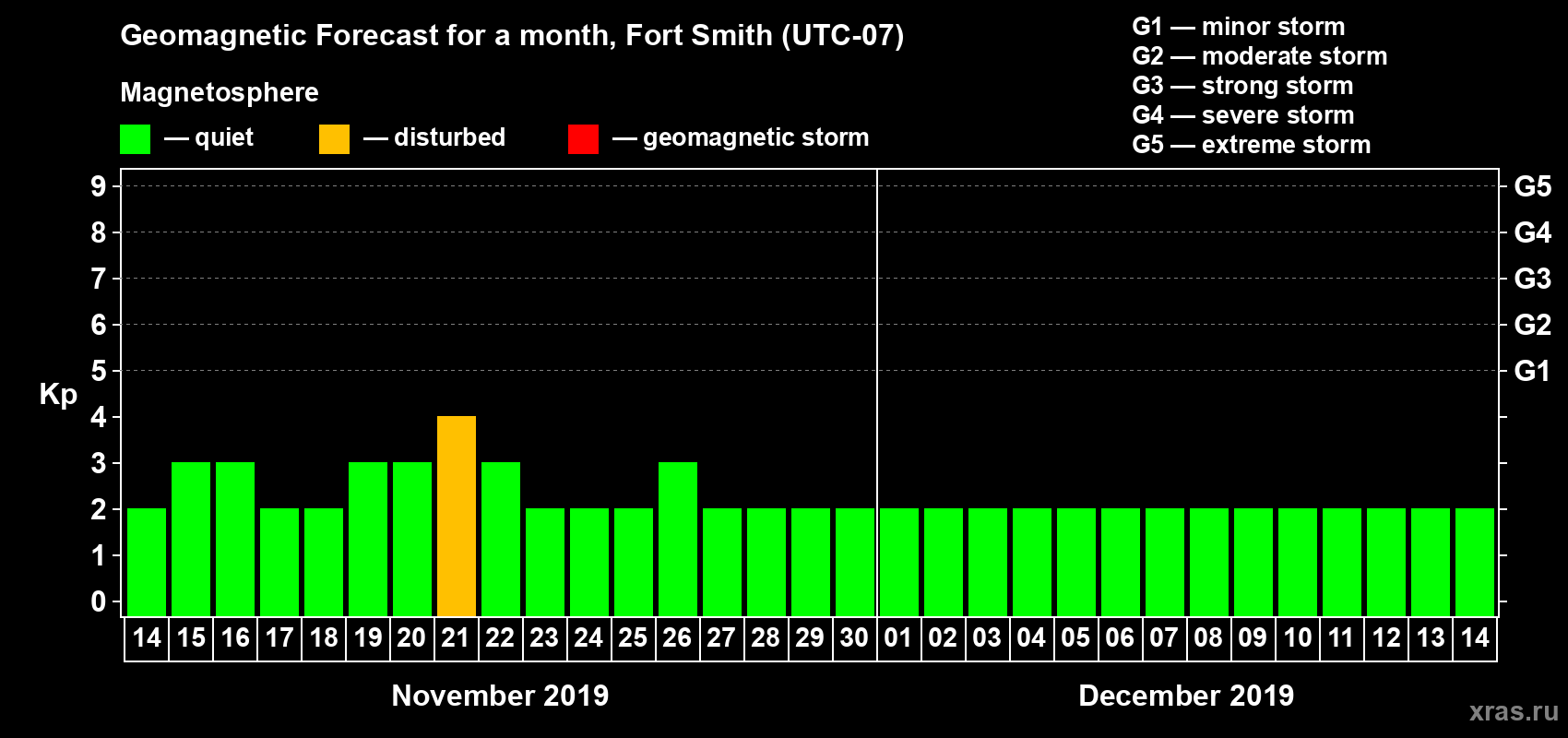1568x738 pixels.
Task: Click the date label 03 in December
Action: [987, 638]
